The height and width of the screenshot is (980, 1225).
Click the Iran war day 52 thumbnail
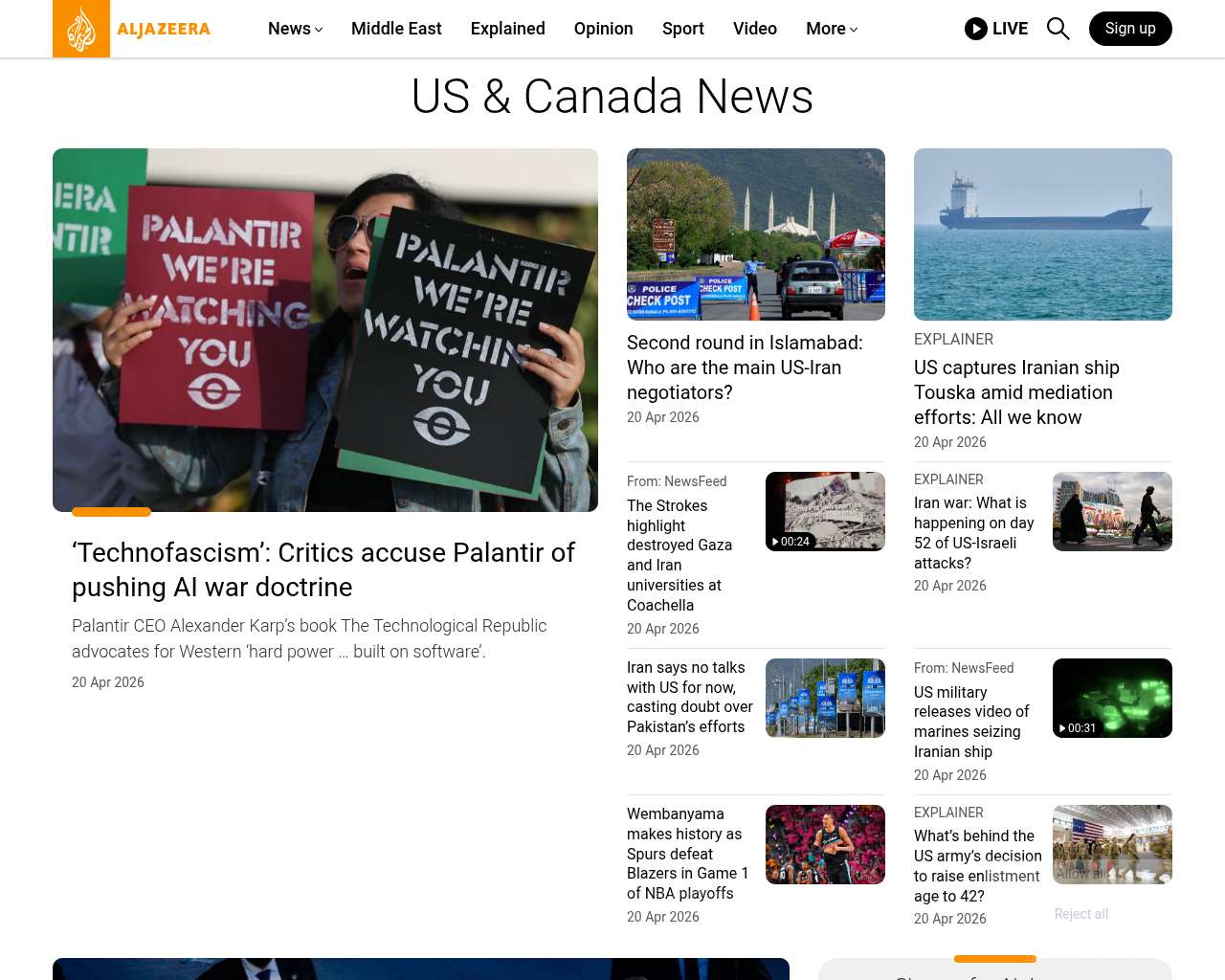[1112, 511]
